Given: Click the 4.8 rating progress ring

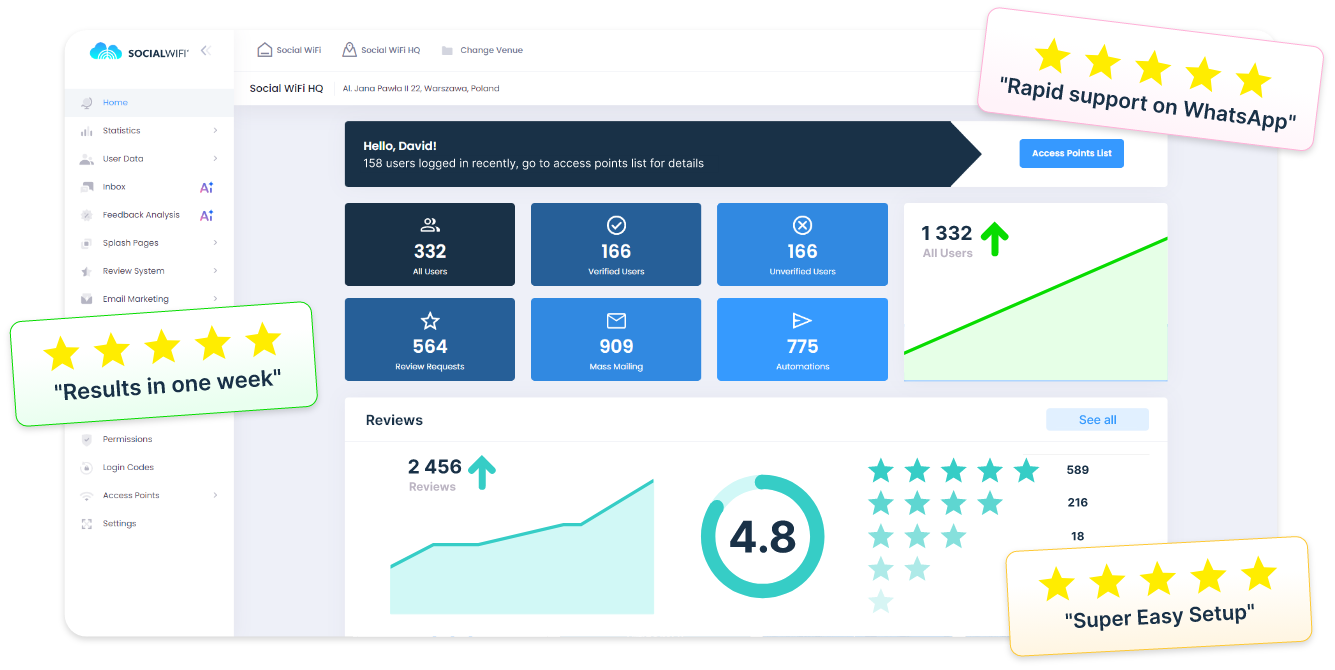Looking at the screenshot, I should click(x=762, y=536).
